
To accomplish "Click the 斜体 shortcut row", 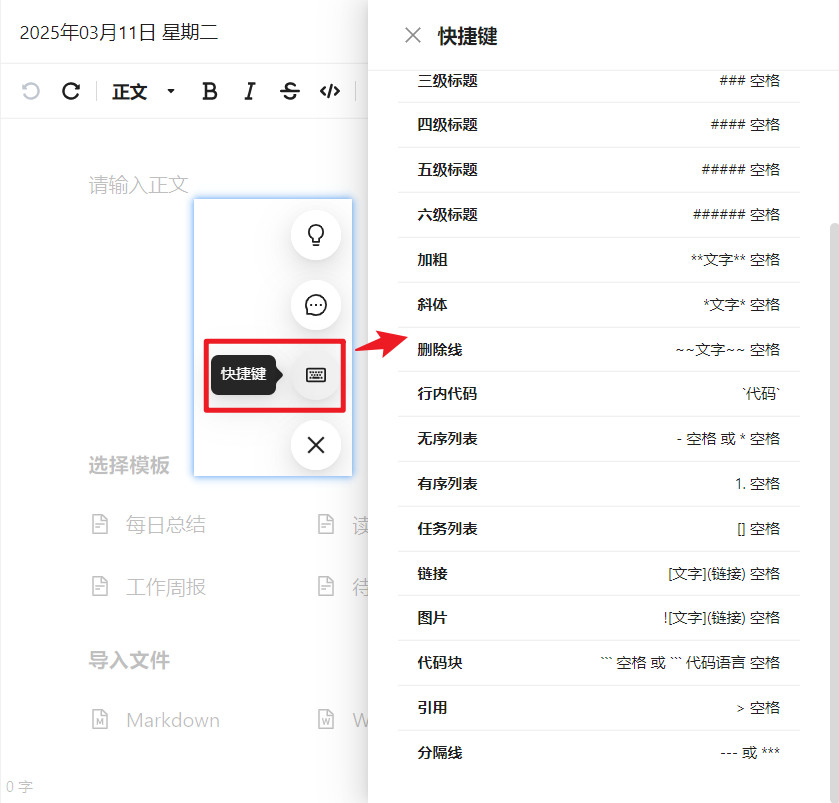I will point(599,305).
